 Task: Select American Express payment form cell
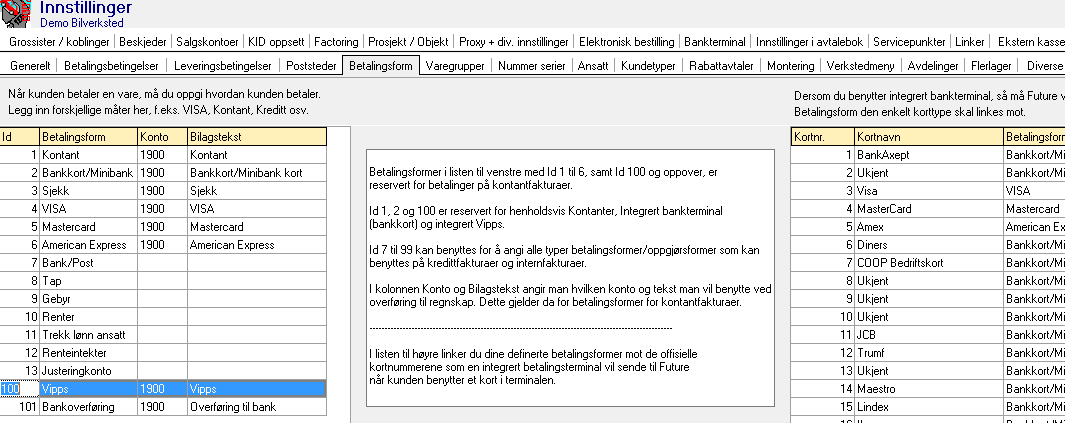tap(88, 244)
